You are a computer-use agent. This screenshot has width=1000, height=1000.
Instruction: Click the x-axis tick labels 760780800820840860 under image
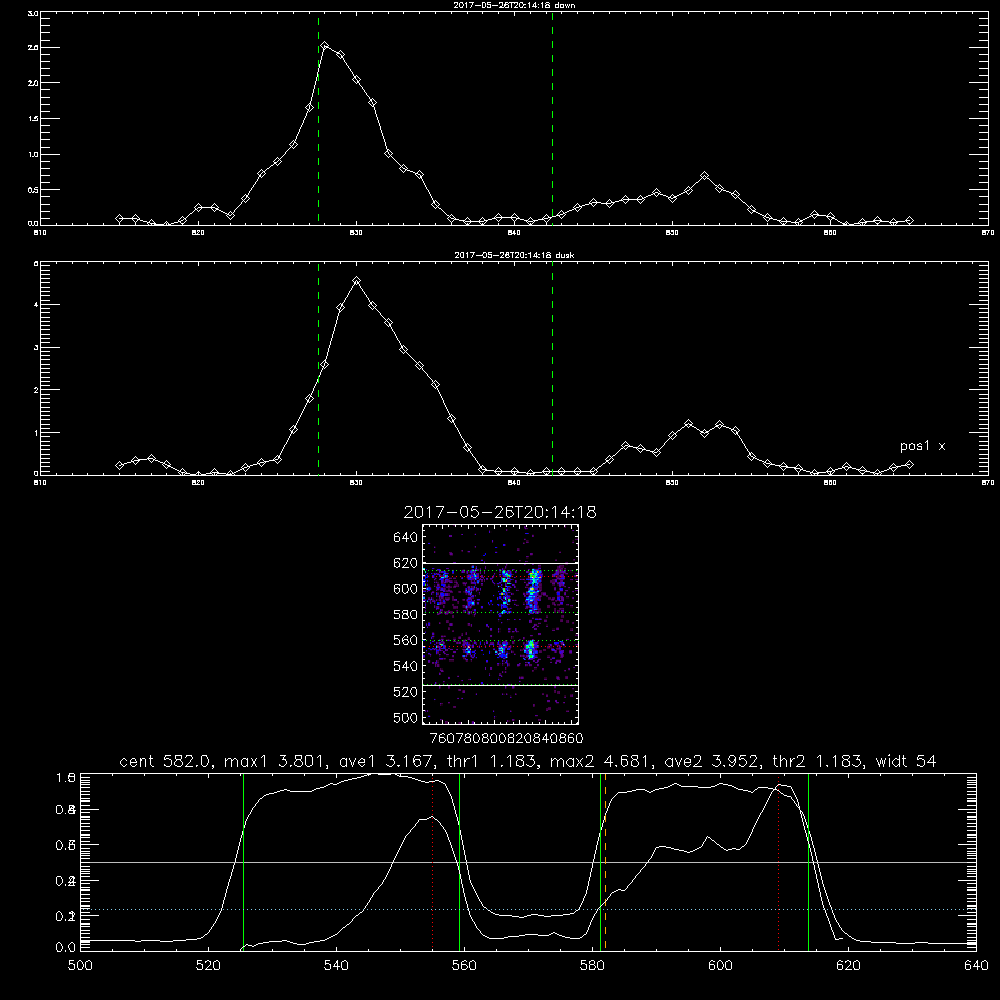(506, 739)
